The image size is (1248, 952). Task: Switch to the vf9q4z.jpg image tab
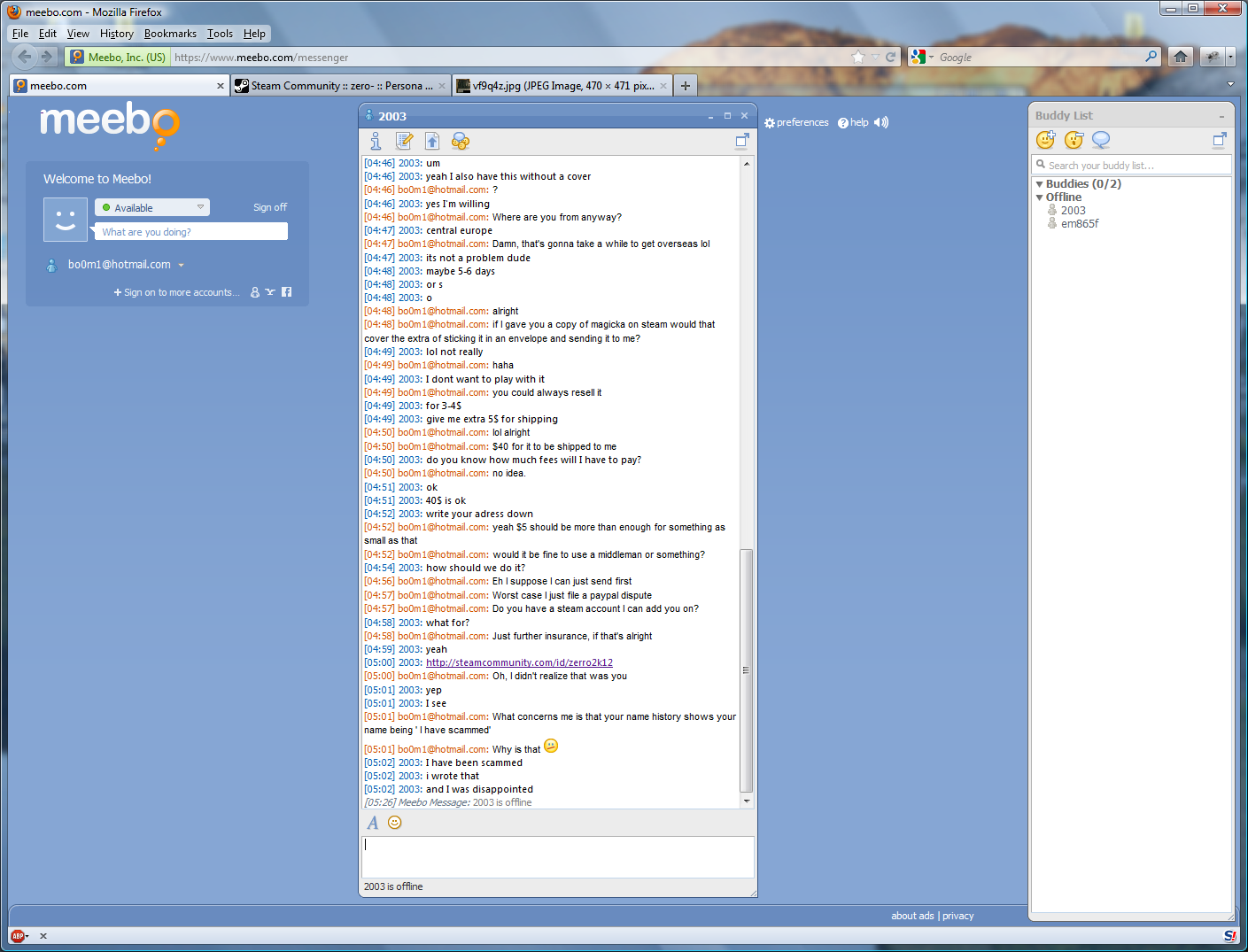pos(562,86)
